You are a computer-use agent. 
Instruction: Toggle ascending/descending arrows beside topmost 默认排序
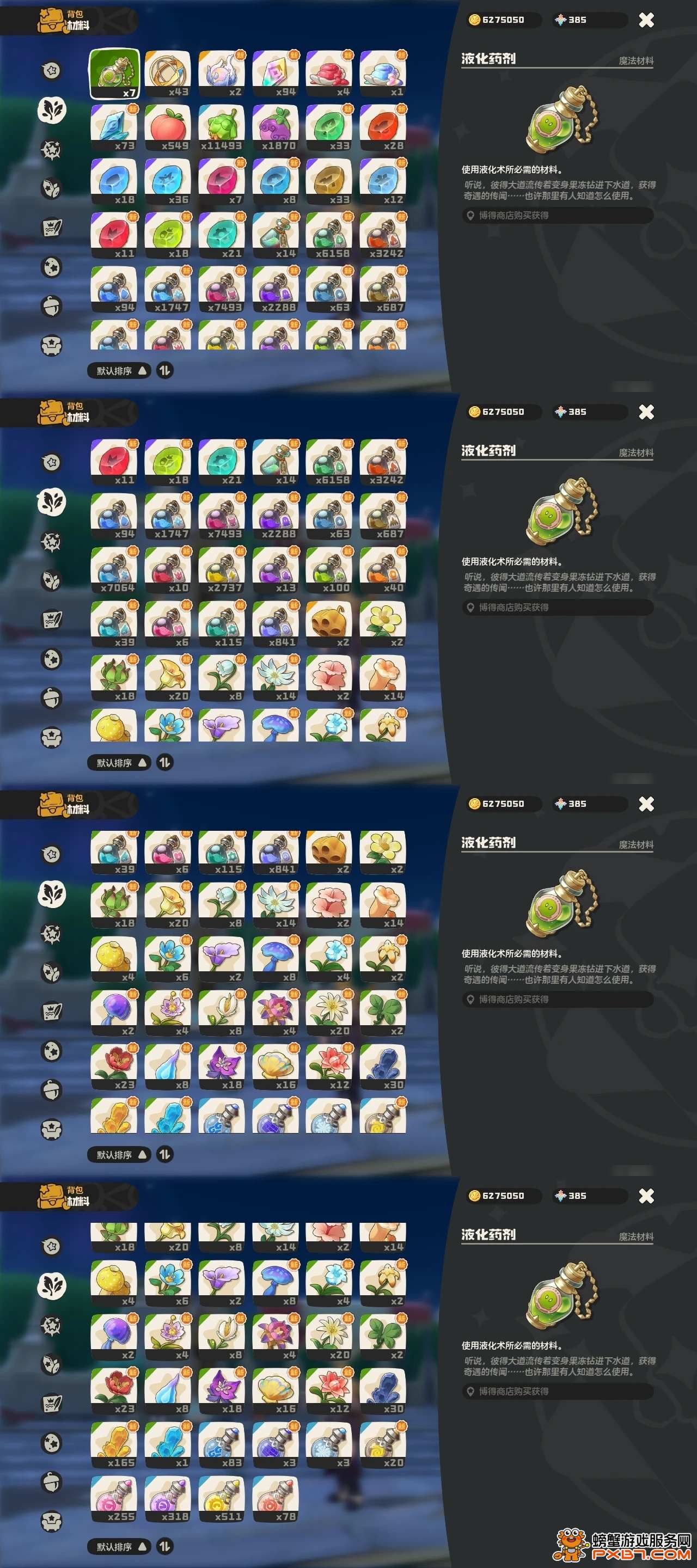click(165, 370)
